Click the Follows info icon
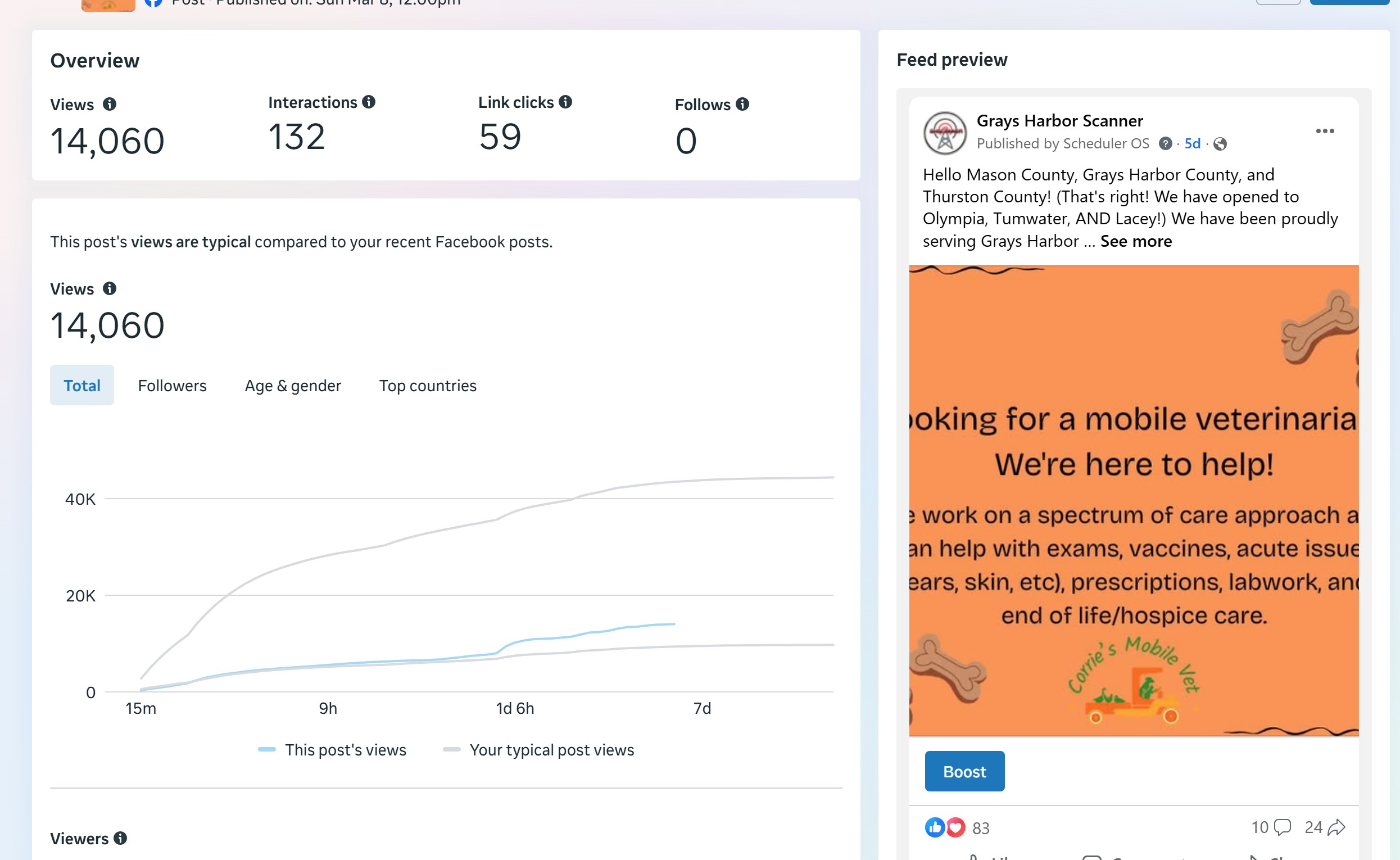 coord(742,104)
